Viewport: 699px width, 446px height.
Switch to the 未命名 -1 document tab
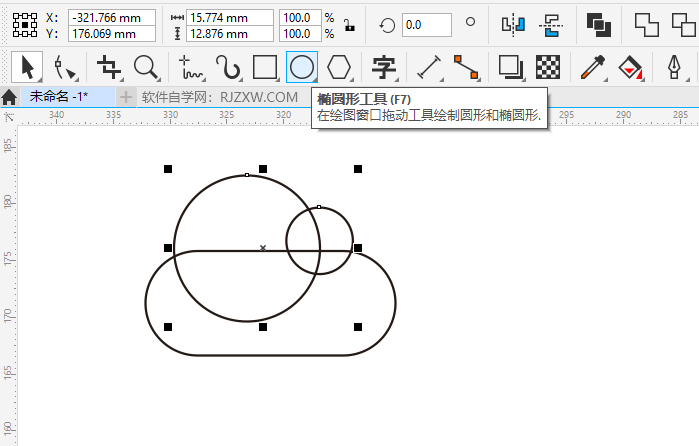click(x=59, y=97)
